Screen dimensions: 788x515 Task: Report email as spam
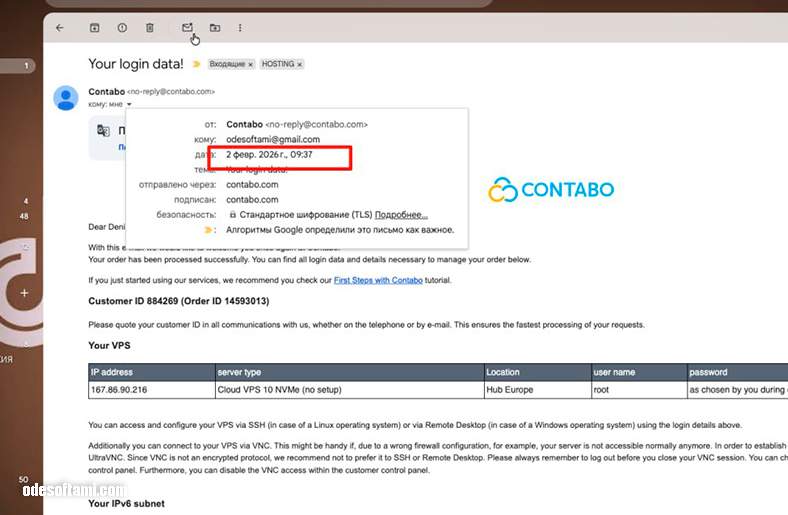[122, 28]
